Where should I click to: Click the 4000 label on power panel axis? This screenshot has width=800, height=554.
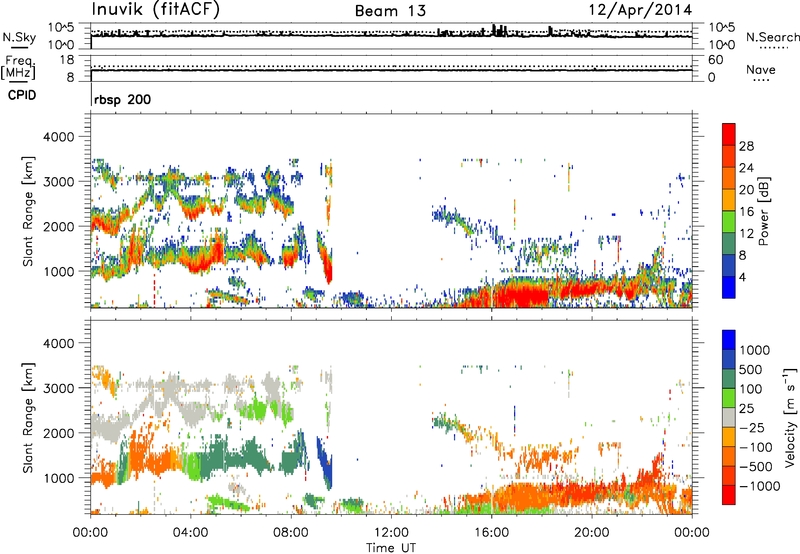coord(59,137)
